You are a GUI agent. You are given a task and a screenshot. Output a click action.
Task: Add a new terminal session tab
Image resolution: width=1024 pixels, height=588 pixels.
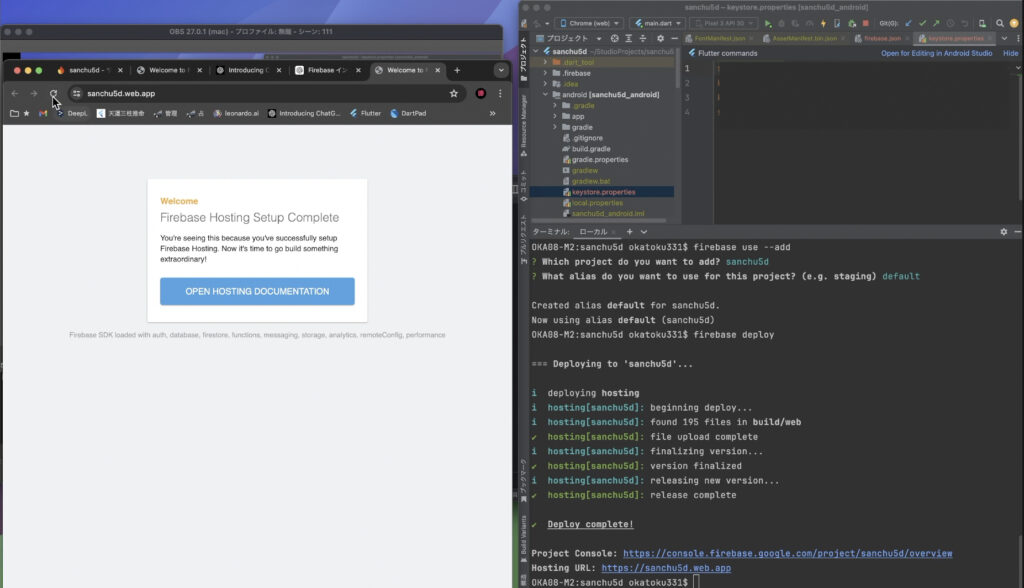pyautogui.click(x=629, y=231)
